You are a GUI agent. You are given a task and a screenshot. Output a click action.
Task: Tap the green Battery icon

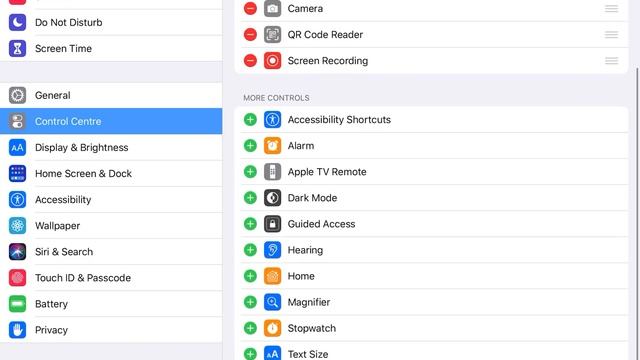17,304
